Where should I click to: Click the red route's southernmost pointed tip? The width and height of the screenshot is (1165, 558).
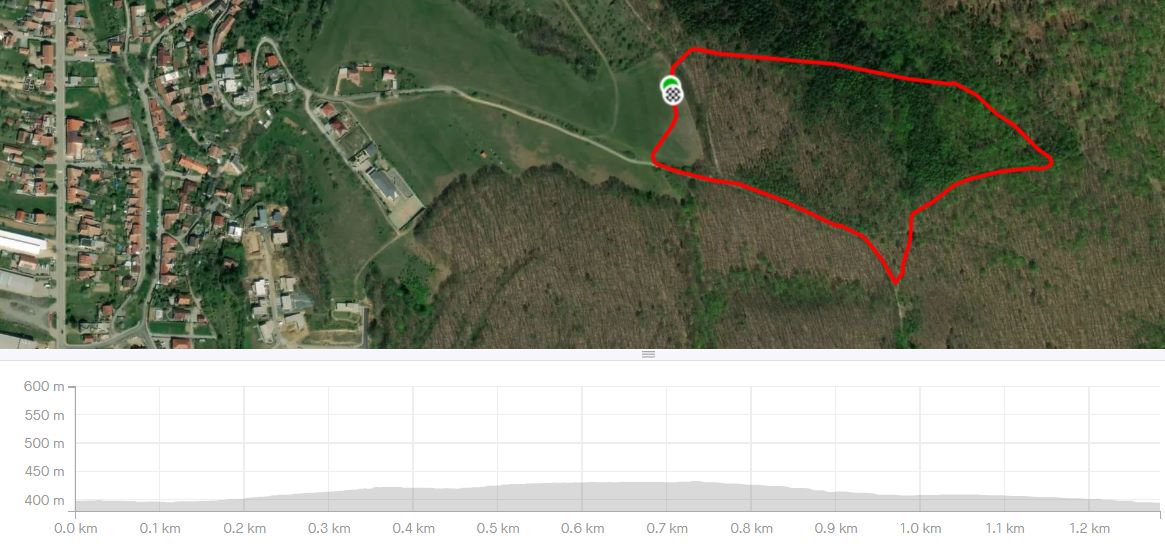click(895, 281)
